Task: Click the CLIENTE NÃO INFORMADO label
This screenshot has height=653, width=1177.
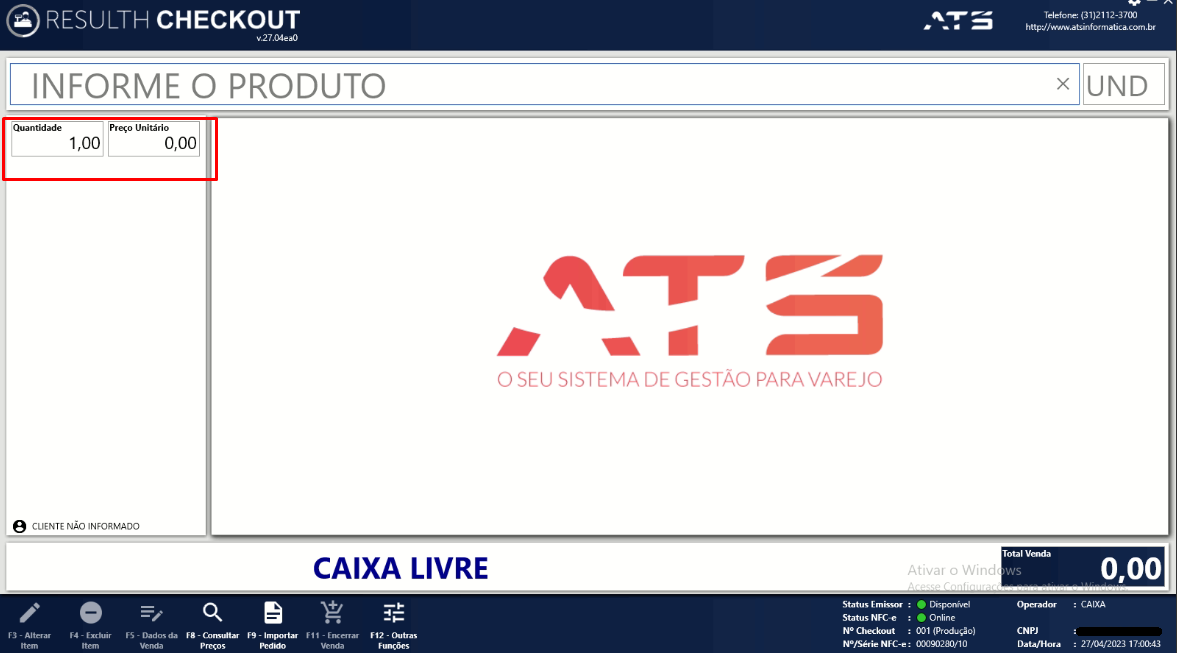Action: coord(86,526)
